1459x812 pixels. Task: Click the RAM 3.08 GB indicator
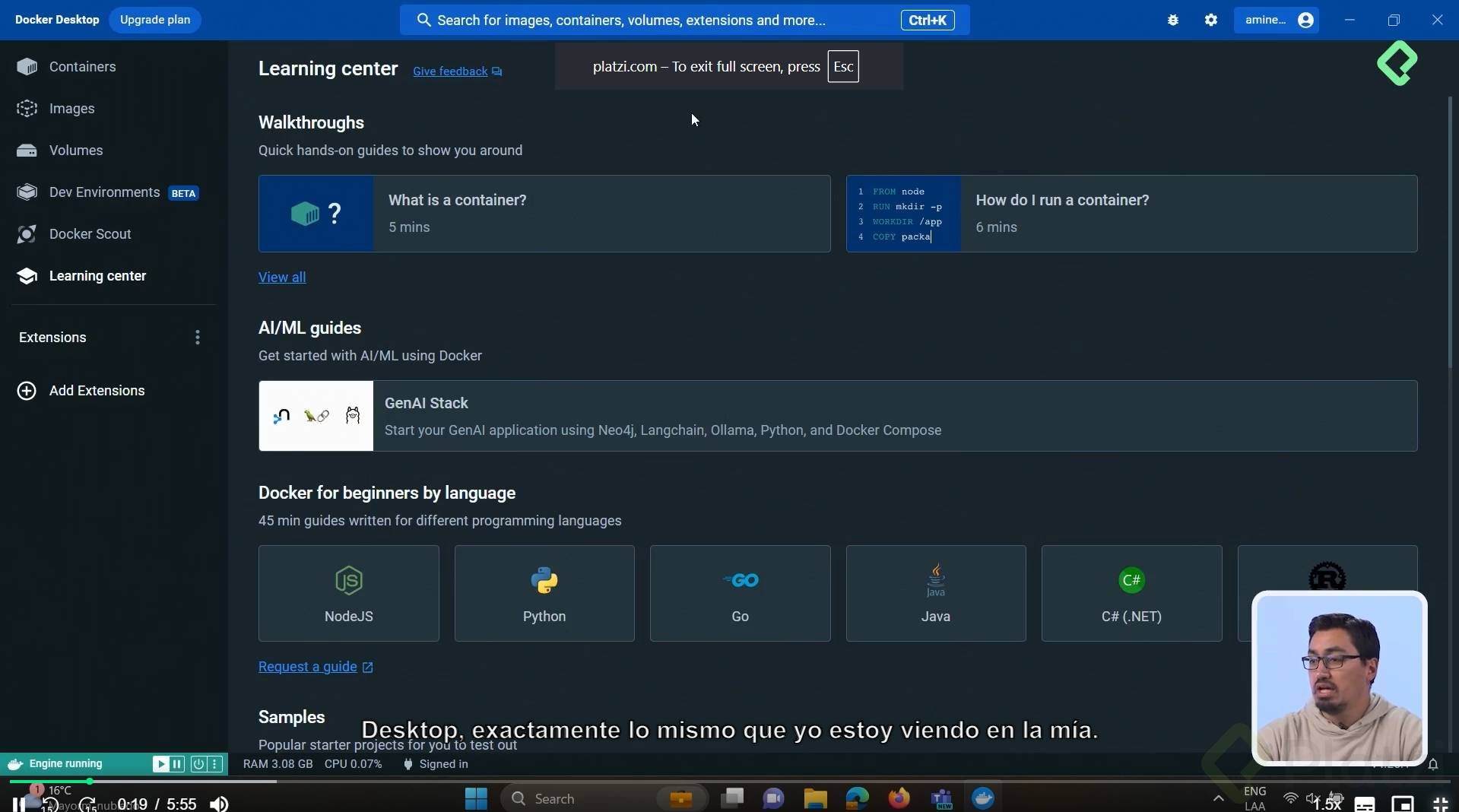tap(278, 764)
